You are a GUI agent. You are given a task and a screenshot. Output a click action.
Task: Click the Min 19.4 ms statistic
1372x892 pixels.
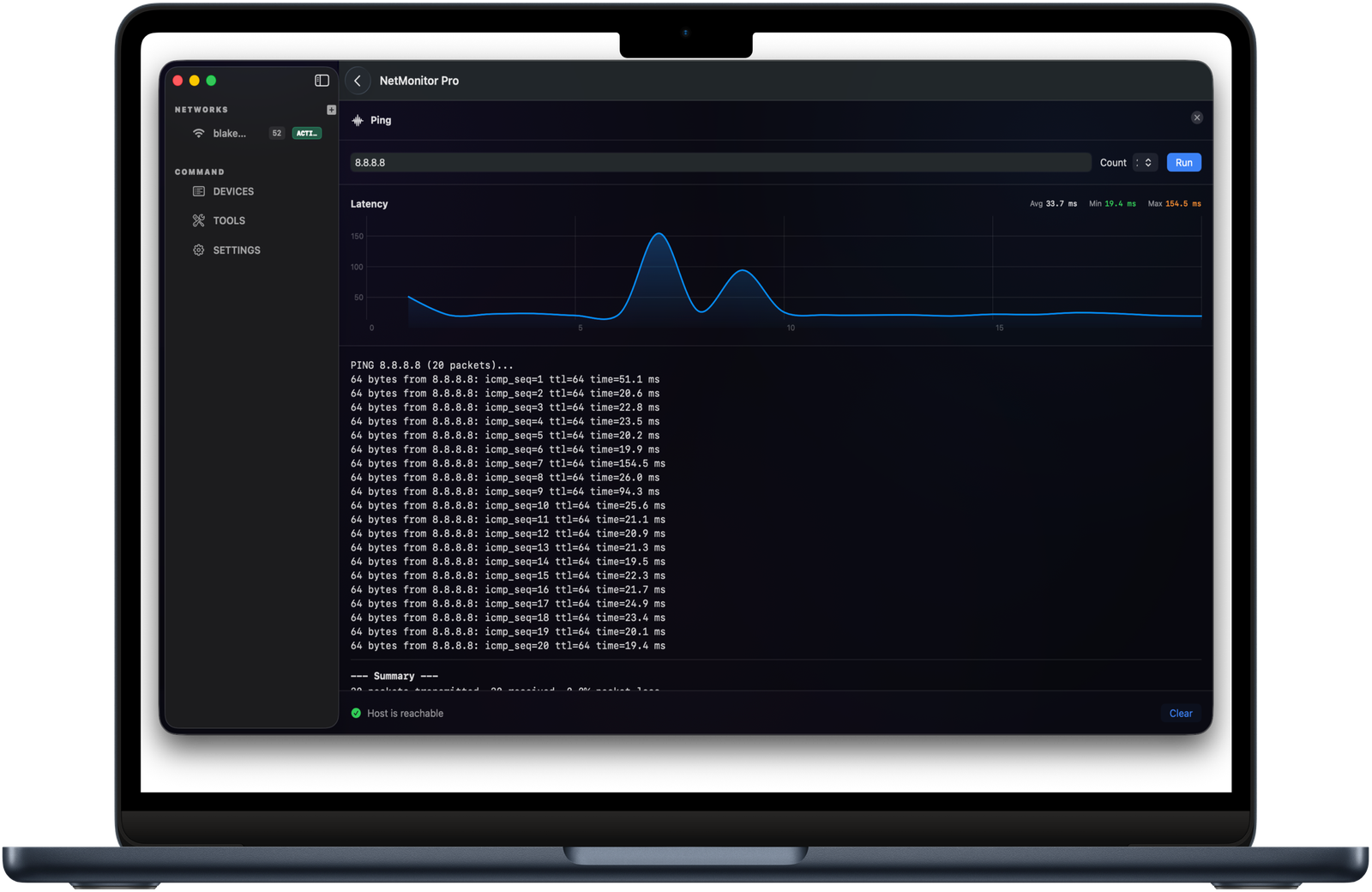pyautogui.click(x=1112, y=204)
